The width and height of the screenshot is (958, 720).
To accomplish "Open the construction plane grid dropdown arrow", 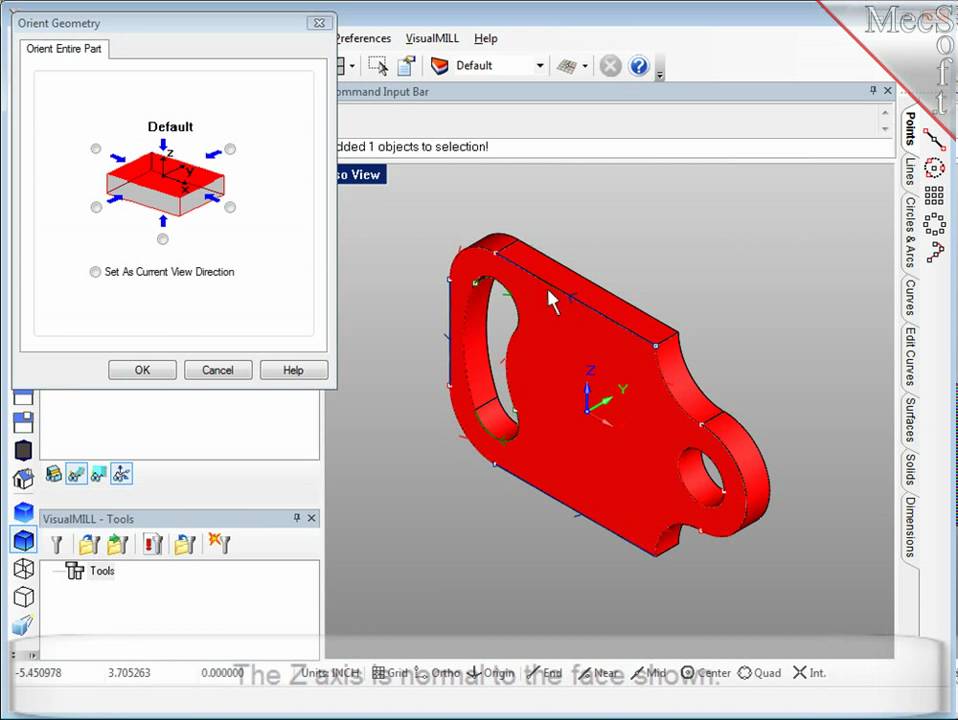I will [585, 66].
